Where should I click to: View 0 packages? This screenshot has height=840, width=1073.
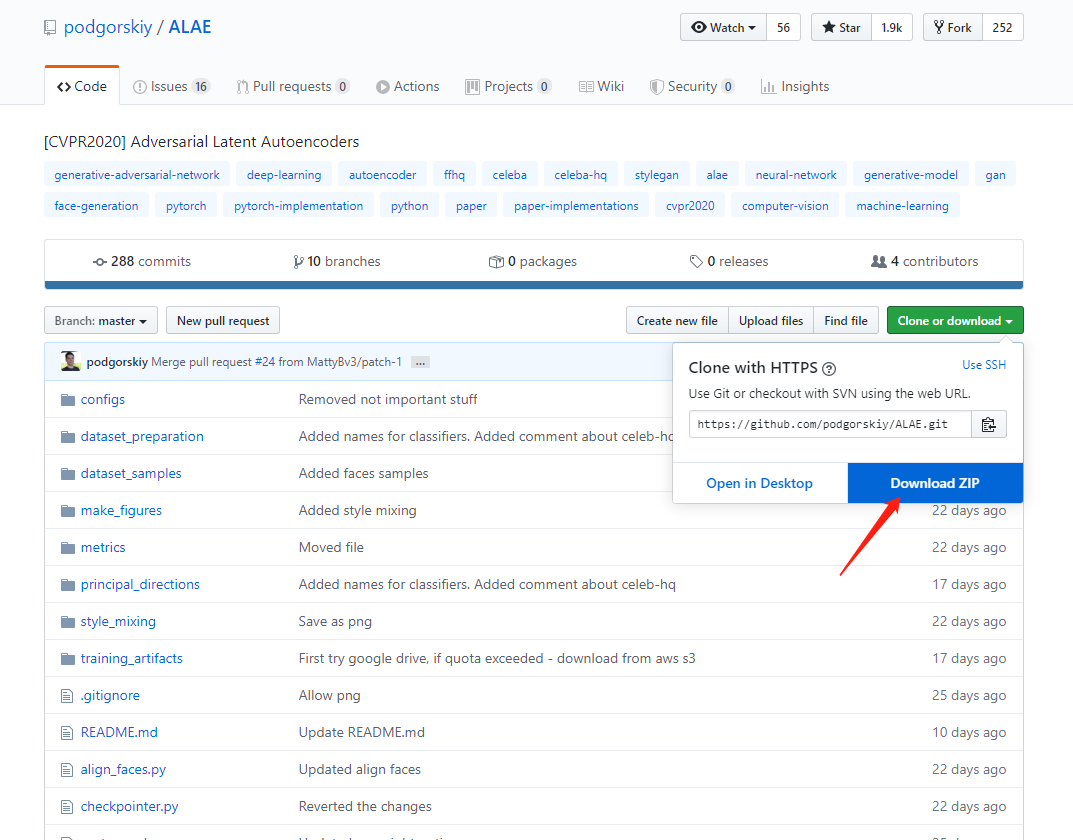point(532,261)
